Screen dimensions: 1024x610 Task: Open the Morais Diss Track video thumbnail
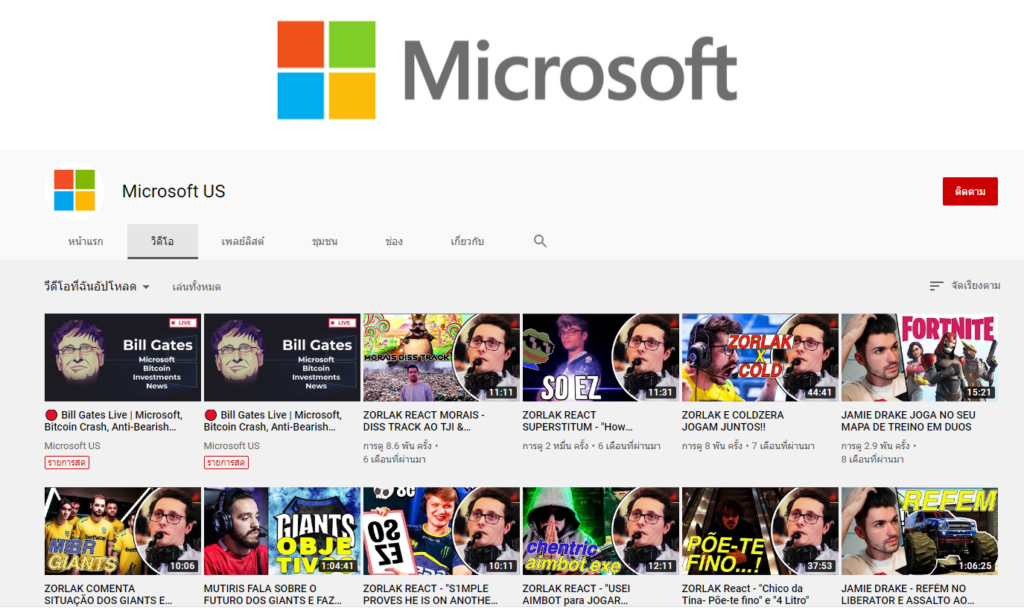point(441,357)
